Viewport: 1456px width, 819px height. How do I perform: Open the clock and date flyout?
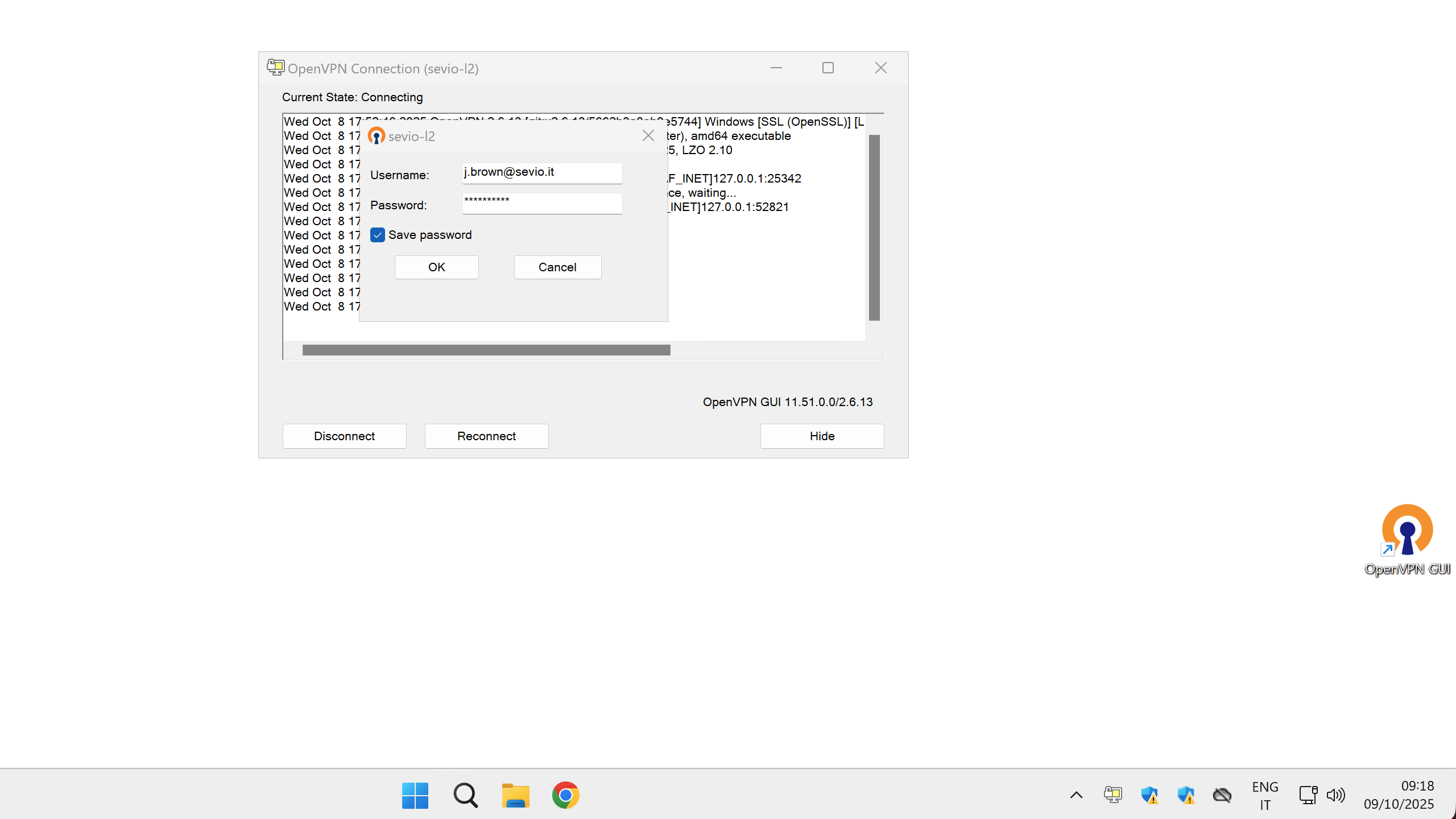coord(1399,795)
